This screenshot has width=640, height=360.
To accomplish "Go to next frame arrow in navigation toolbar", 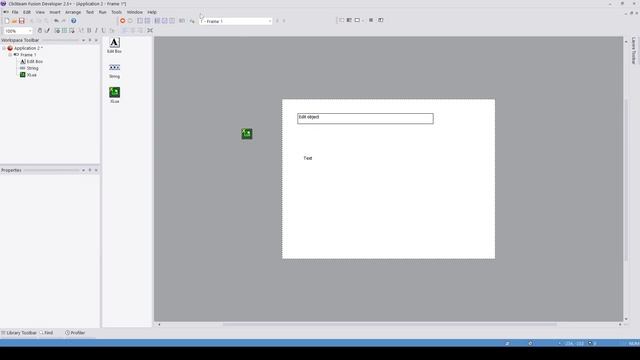I will click(284, 21).
